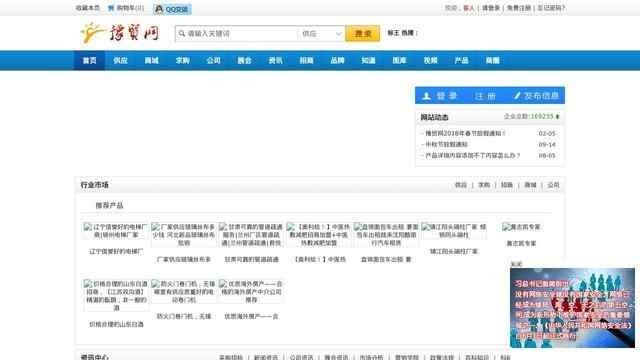This screenshot has width=640, height=360.
Task: Open the 山东白酒 product thumbnail
Action: pos(116,296)
